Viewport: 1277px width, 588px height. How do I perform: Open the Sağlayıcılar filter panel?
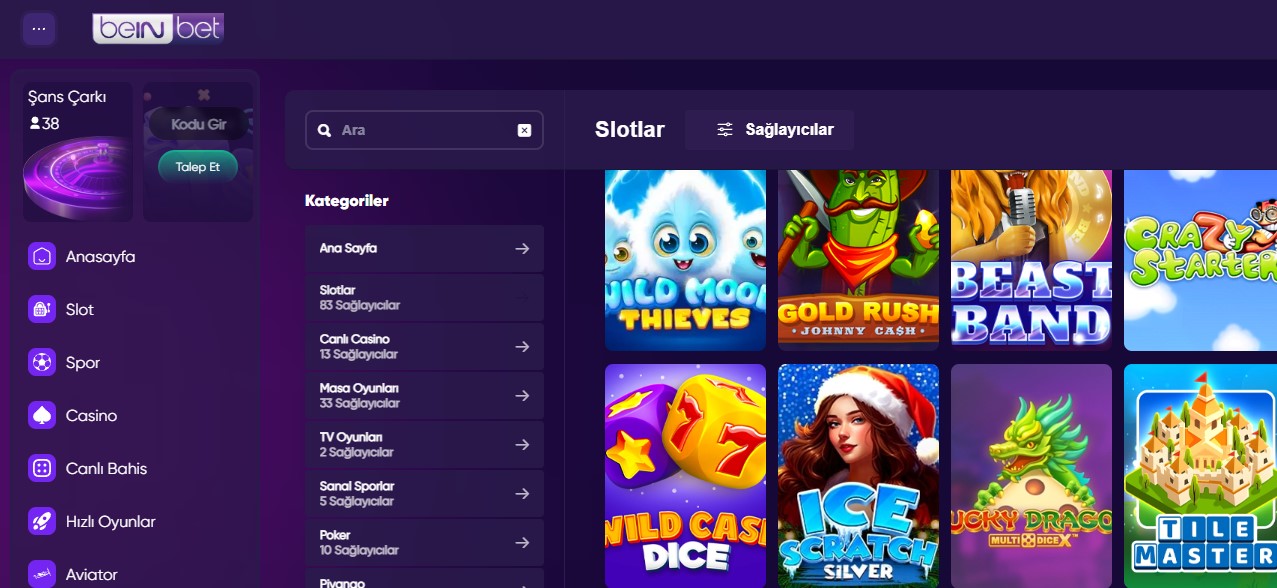(769, 129)
